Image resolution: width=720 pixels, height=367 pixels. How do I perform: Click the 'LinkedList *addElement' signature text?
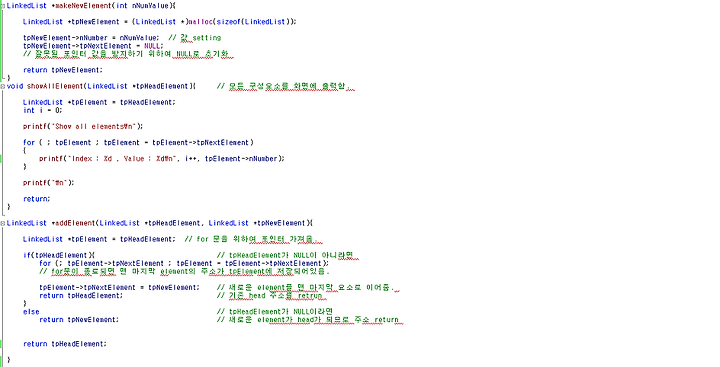click(x=159, y=223)
